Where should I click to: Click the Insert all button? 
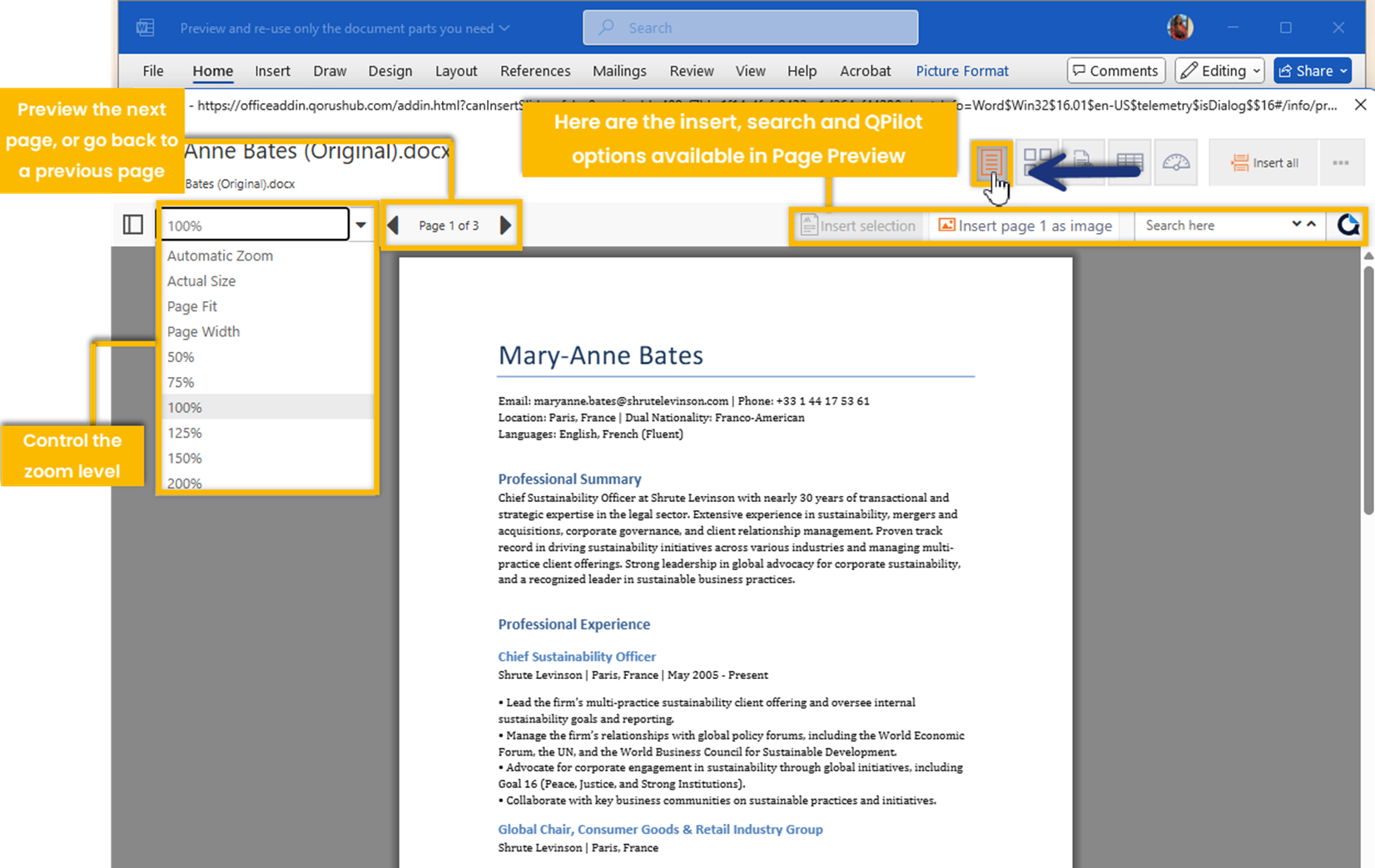(x=1264, y=162)
